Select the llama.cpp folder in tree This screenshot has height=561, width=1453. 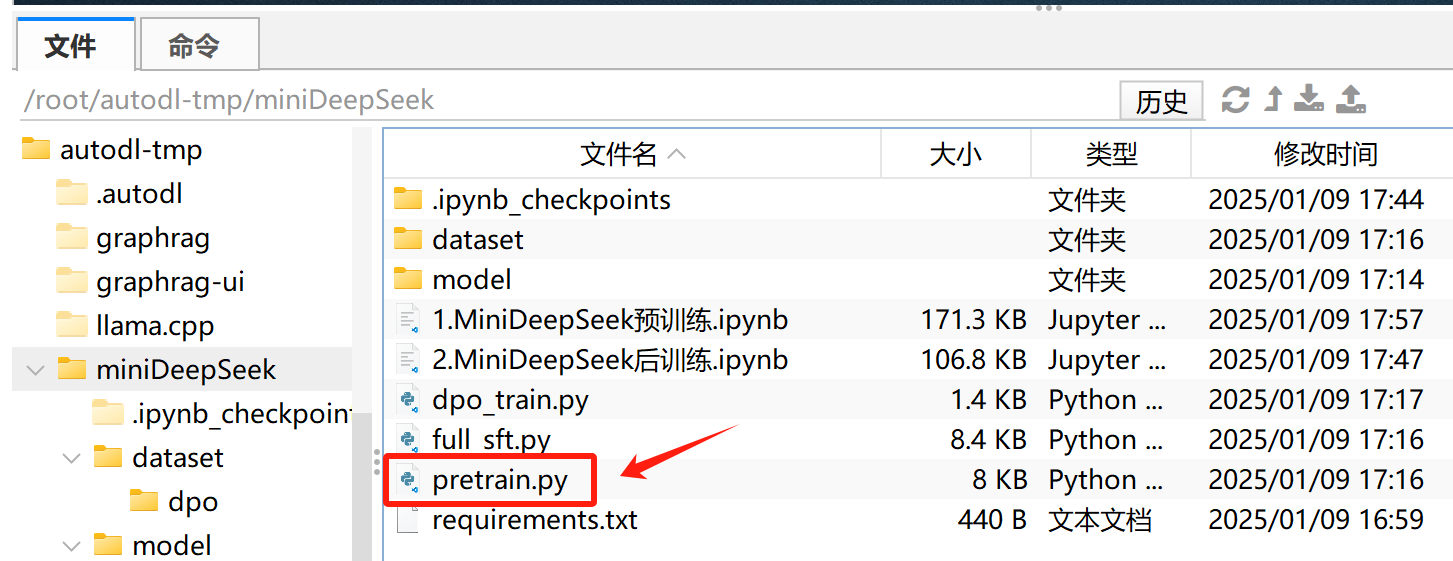coord(155,326)
